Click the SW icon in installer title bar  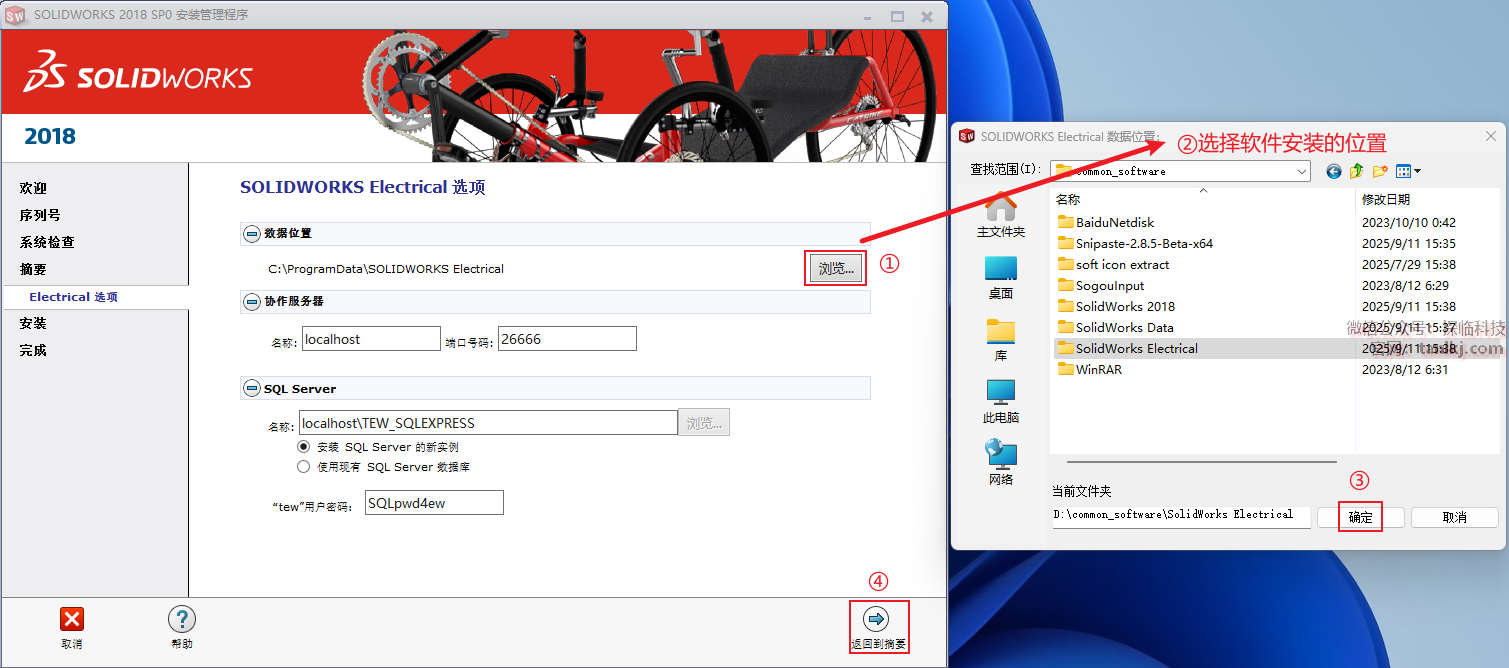[17, 15]
